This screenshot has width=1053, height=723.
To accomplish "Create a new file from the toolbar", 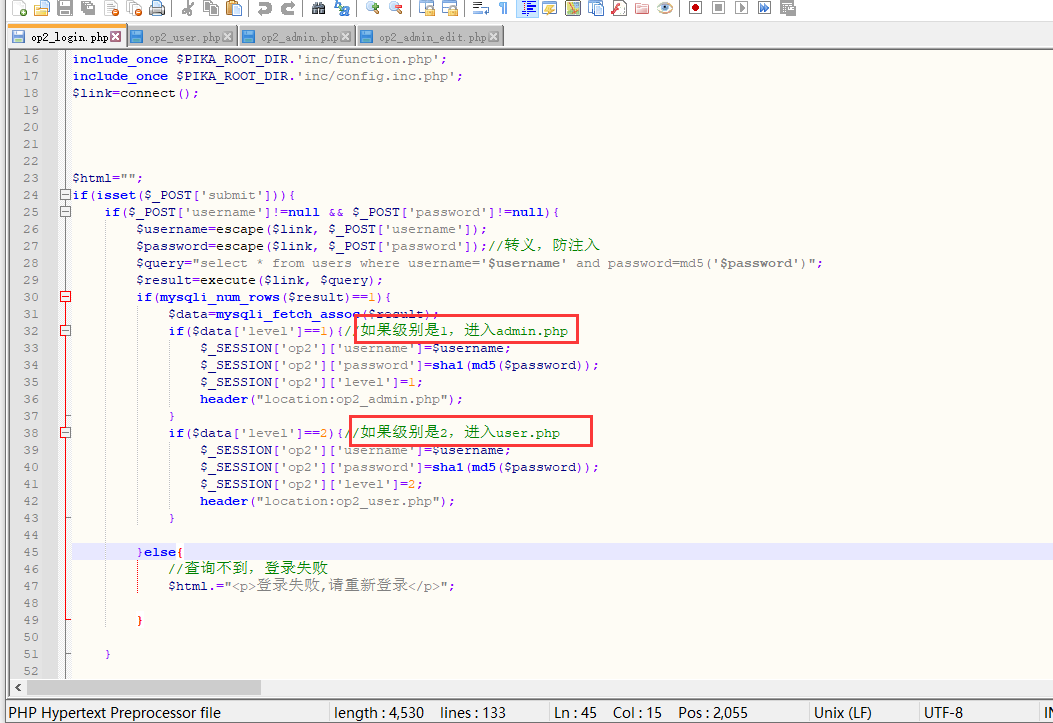I will click(x=19, y=8).
